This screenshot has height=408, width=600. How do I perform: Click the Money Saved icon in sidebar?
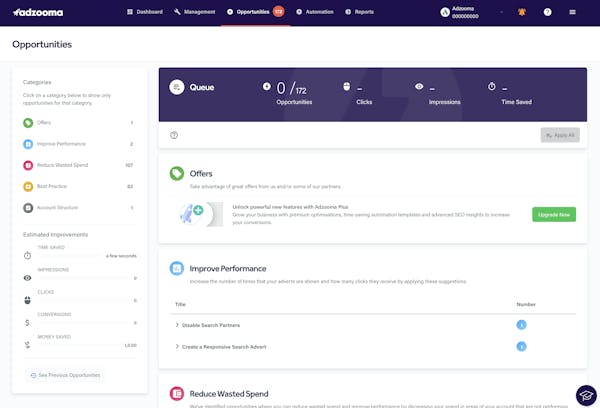(x=27, y=345)
